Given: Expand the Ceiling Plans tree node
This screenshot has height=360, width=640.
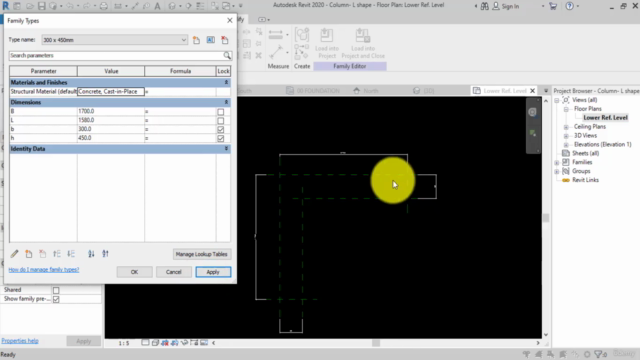Looking at the screenshot, I should (x=566, y=127).
